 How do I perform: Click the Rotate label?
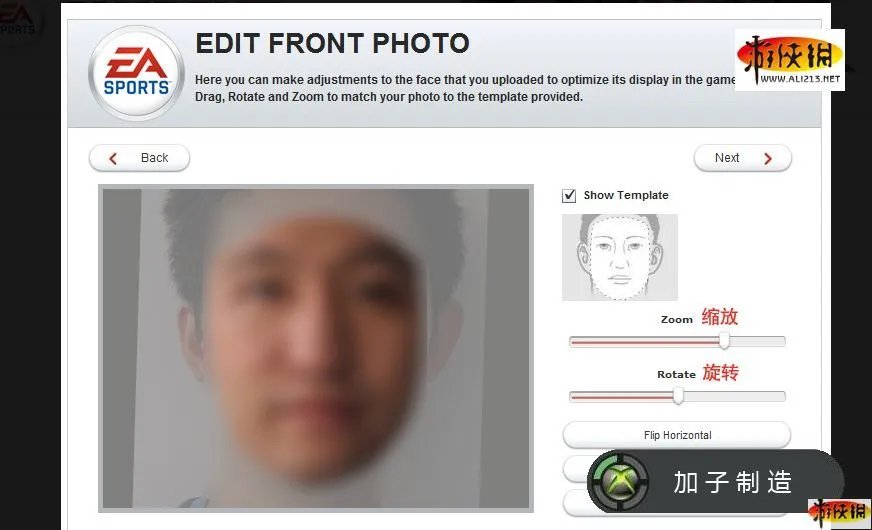[676, 374]
